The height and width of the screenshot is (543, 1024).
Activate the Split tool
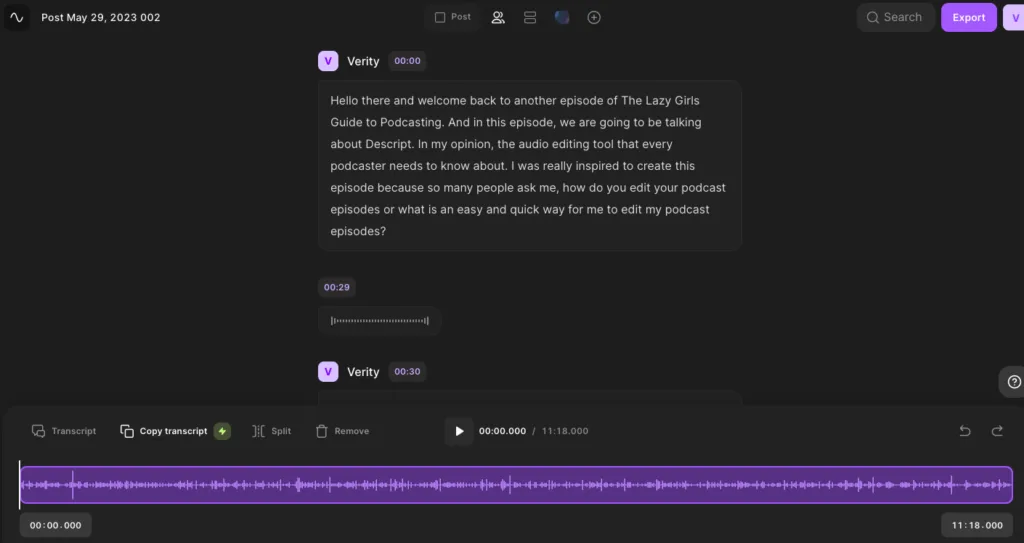[272, 431]
